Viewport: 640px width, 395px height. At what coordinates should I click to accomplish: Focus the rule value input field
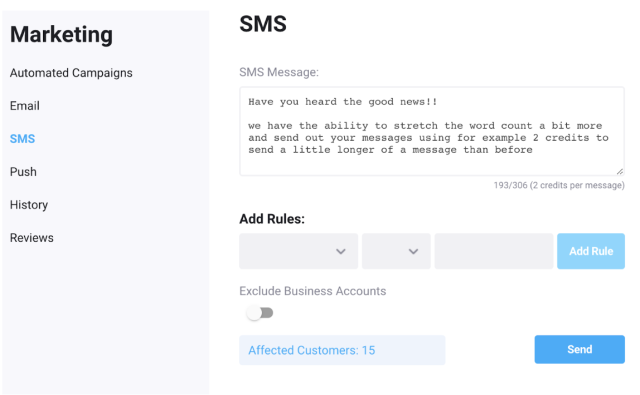(x=494, y=251)
